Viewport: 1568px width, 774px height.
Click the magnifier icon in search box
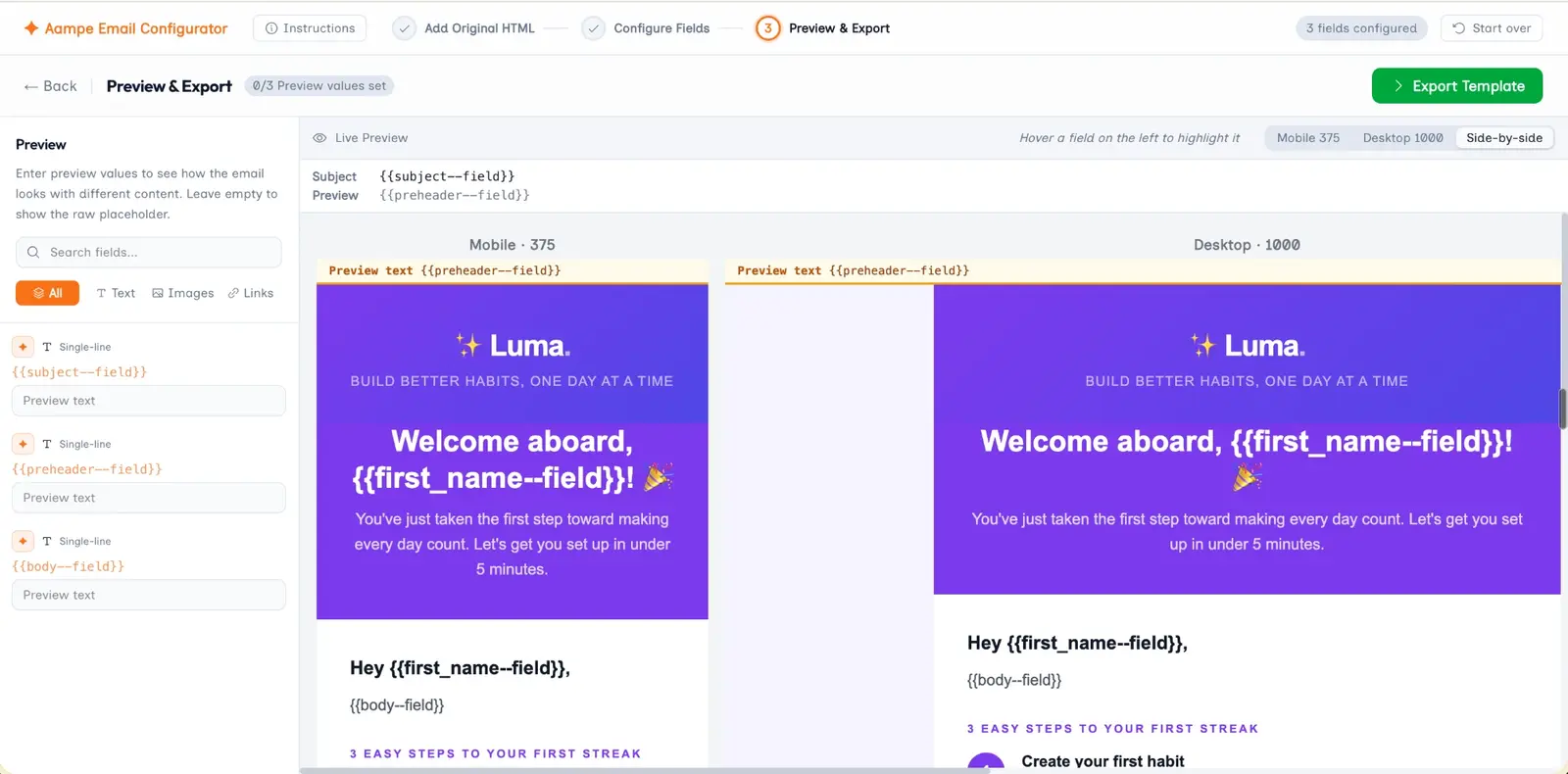click(x=33, y=252)
